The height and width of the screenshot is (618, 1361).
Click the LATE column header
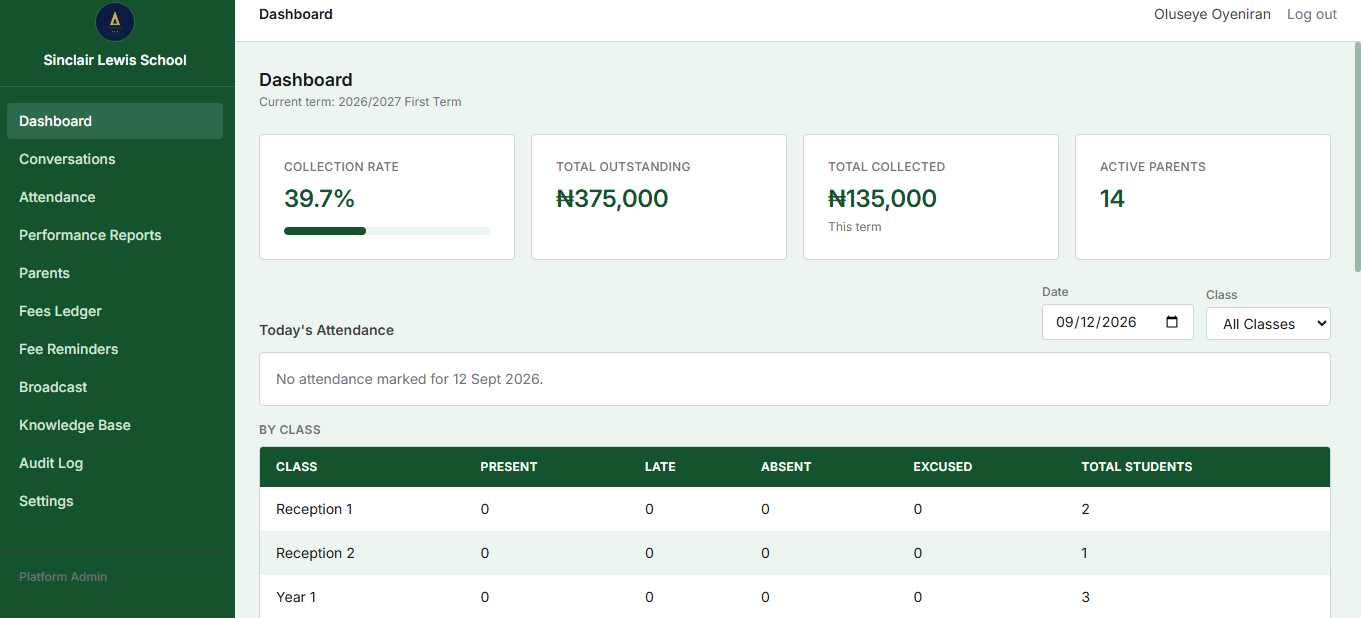click(x=660, y=467)
